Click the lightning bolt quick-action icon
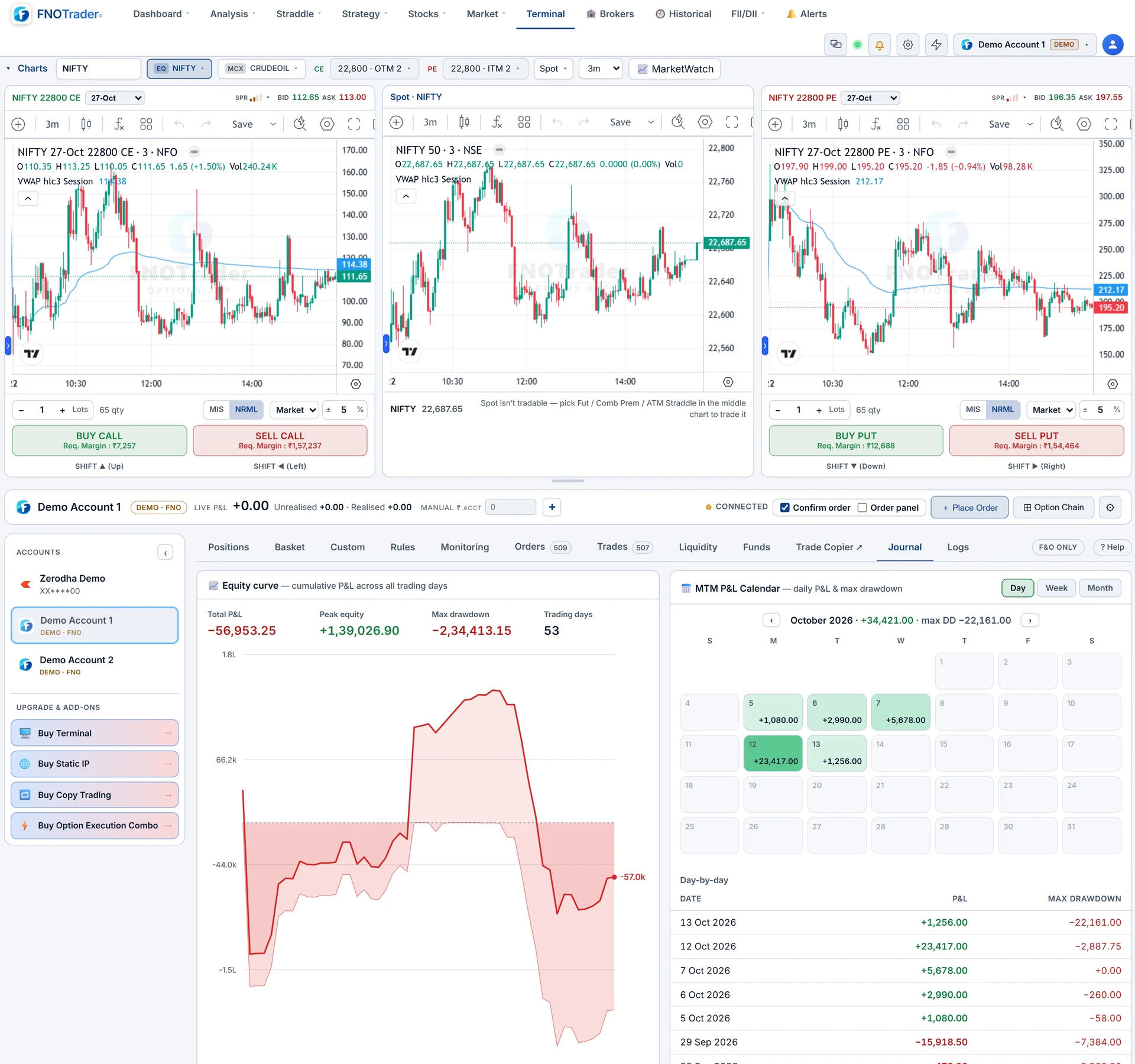Screen dimensions: 1135x1064 click(936, 45)
